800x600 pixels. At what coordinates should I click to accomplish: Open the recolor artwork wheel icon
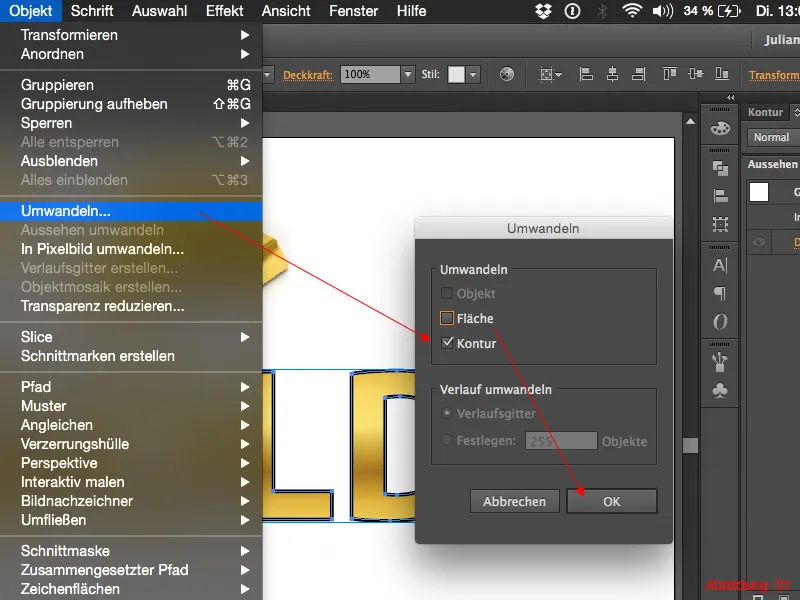click(507, 74)
